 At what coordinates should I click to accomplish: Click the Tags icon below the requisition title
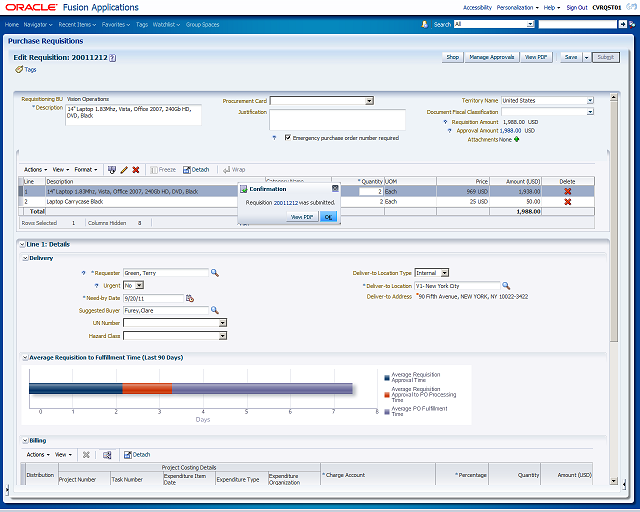click(19, 69)
